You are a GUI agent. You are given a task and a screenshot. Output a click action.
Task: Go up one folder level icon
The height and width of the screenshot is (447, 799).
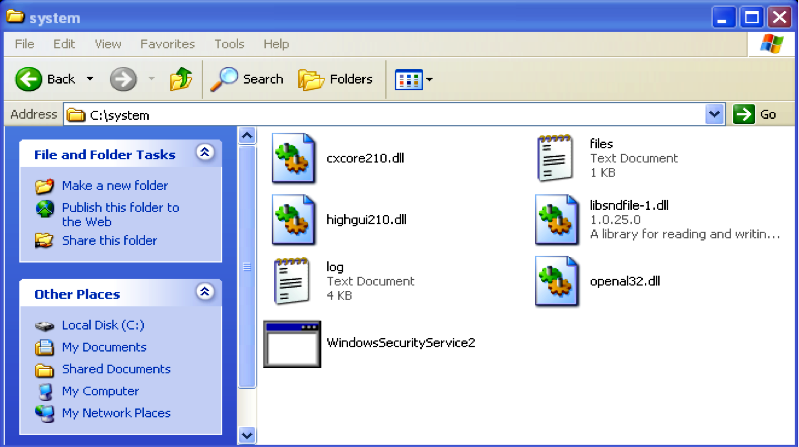[181, 79]
